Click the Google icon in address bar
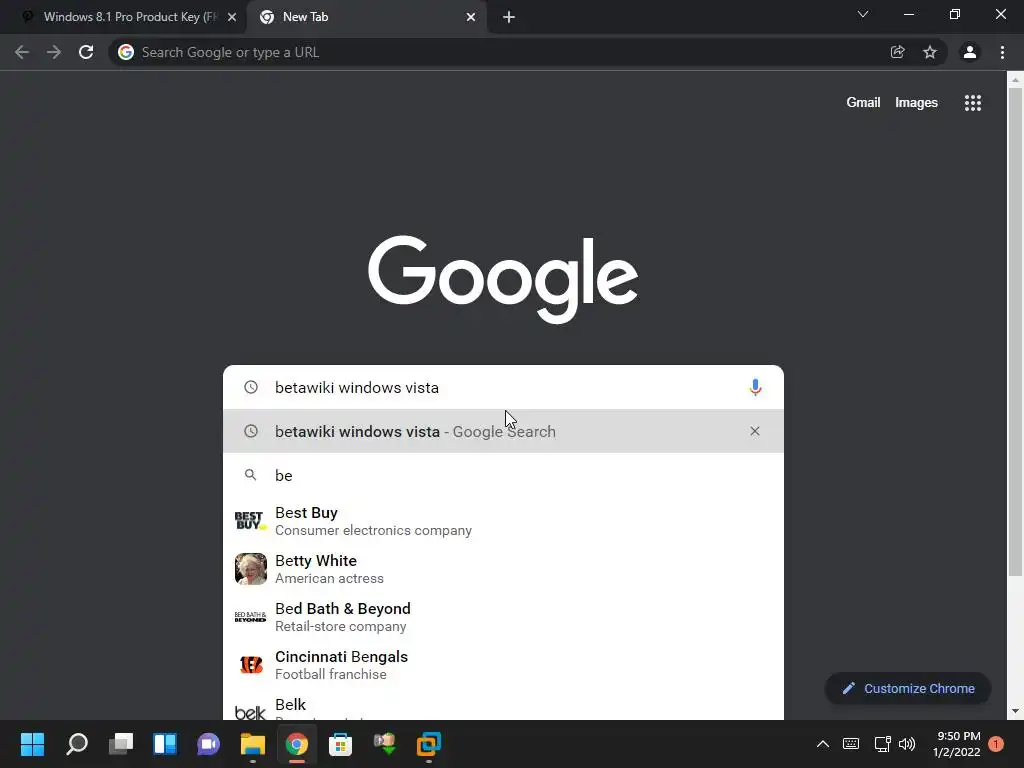Viewport: 1024px width, 768px height. click(126, 52)
